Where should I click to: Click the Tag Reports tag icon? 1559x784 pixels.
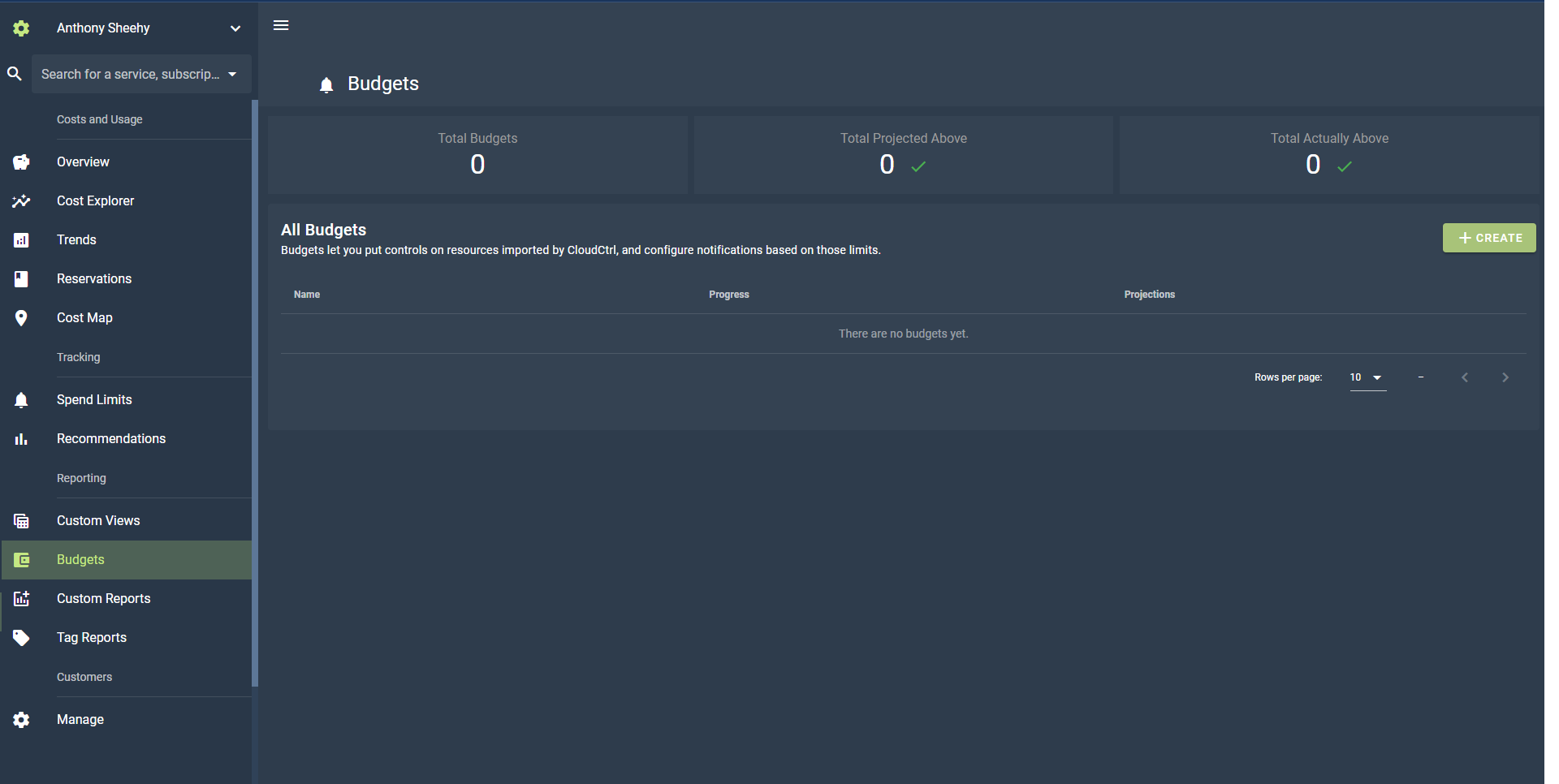point(21,638)
